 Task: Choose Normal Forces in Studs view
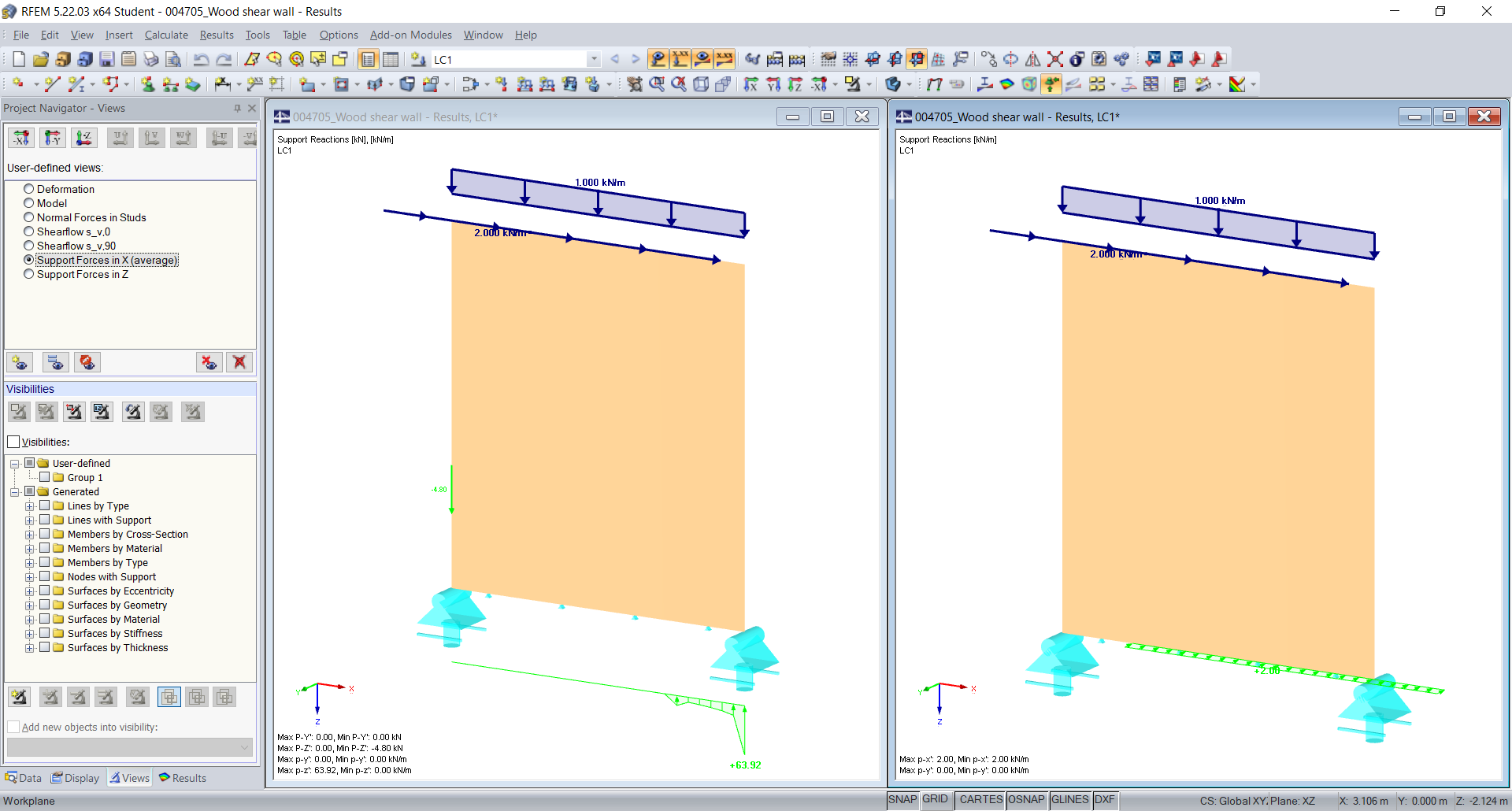coord(91,217)
